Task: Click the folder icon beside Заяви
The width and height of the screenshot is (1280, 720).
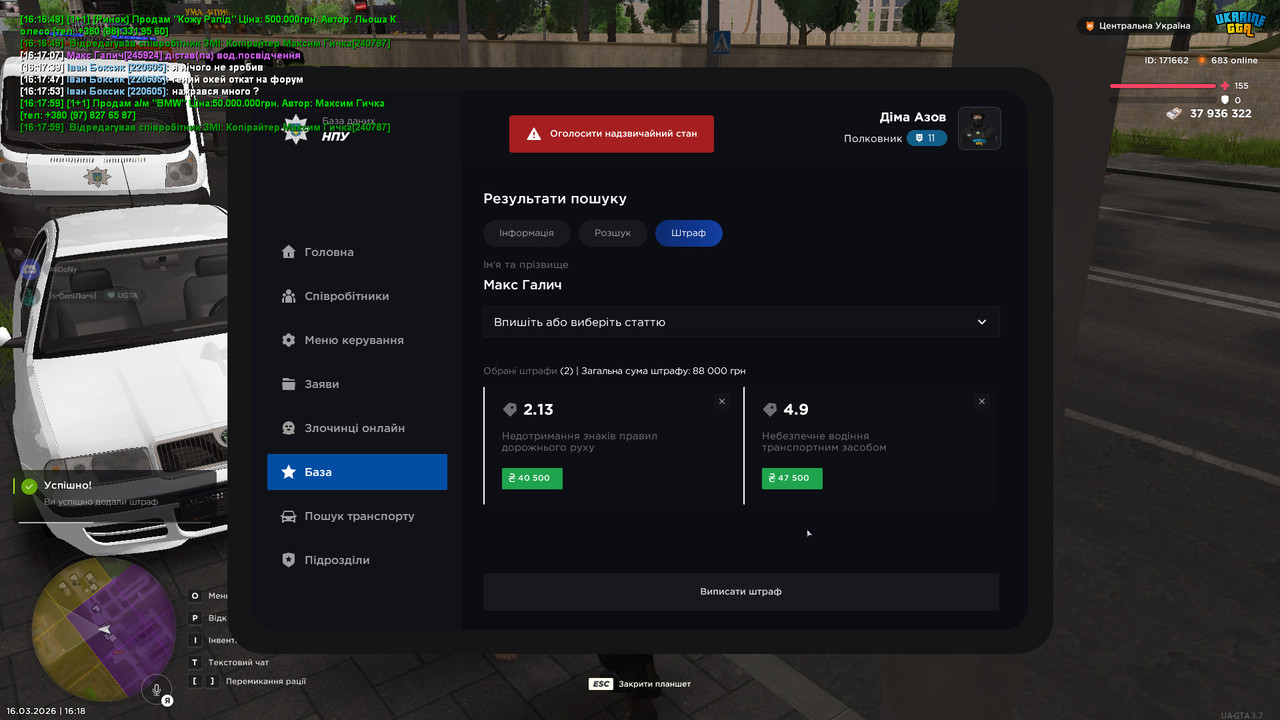Action: tap(289, 384)
